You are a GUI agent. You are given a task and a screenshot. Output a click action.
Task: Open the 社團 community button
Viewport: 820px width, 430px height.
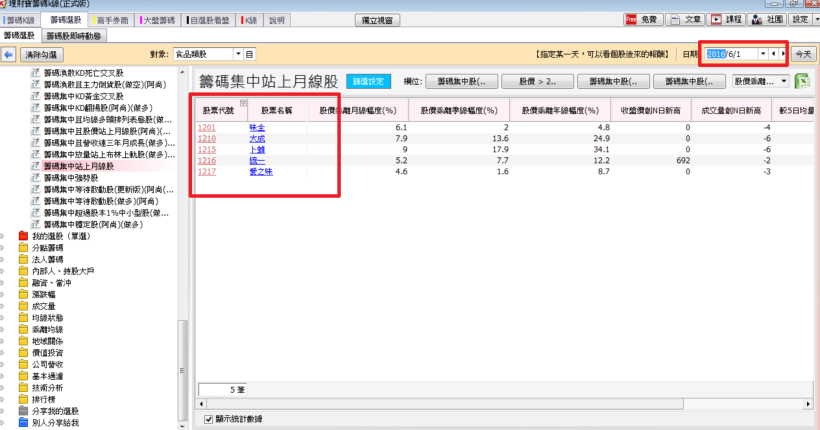767,20
